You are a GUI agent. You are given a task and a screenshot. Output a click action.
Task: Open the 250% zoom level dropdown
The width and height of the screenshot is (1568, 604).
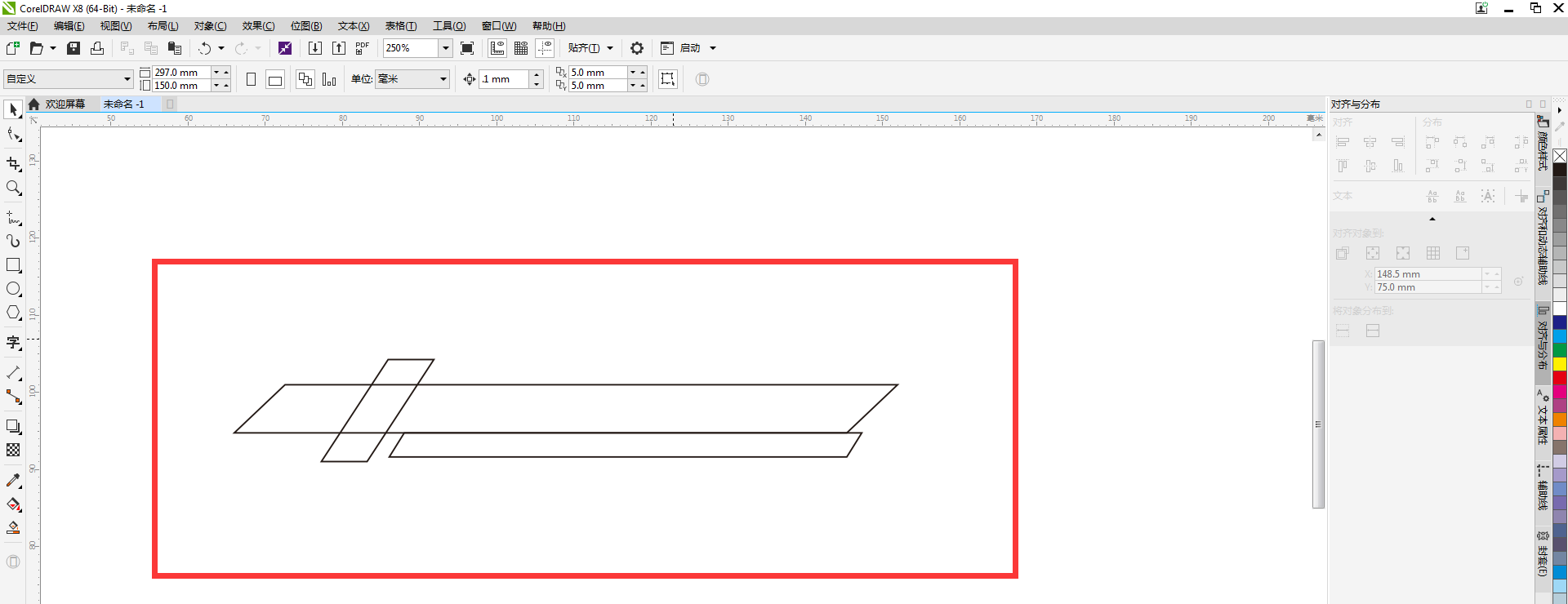coord(445,48)
